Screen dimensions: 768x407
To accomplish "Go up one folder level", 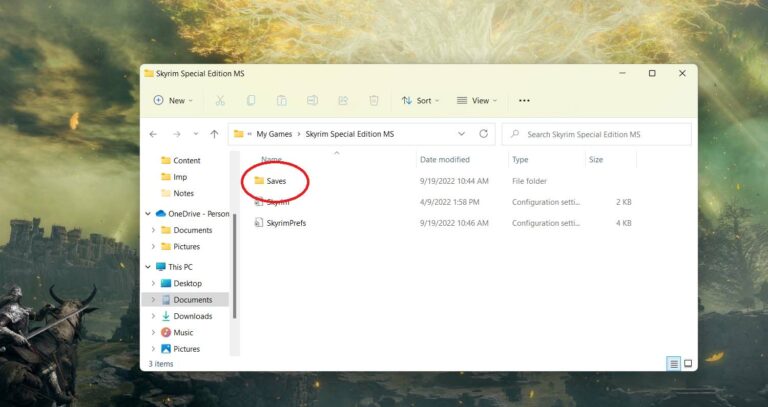I will (214, 134).
